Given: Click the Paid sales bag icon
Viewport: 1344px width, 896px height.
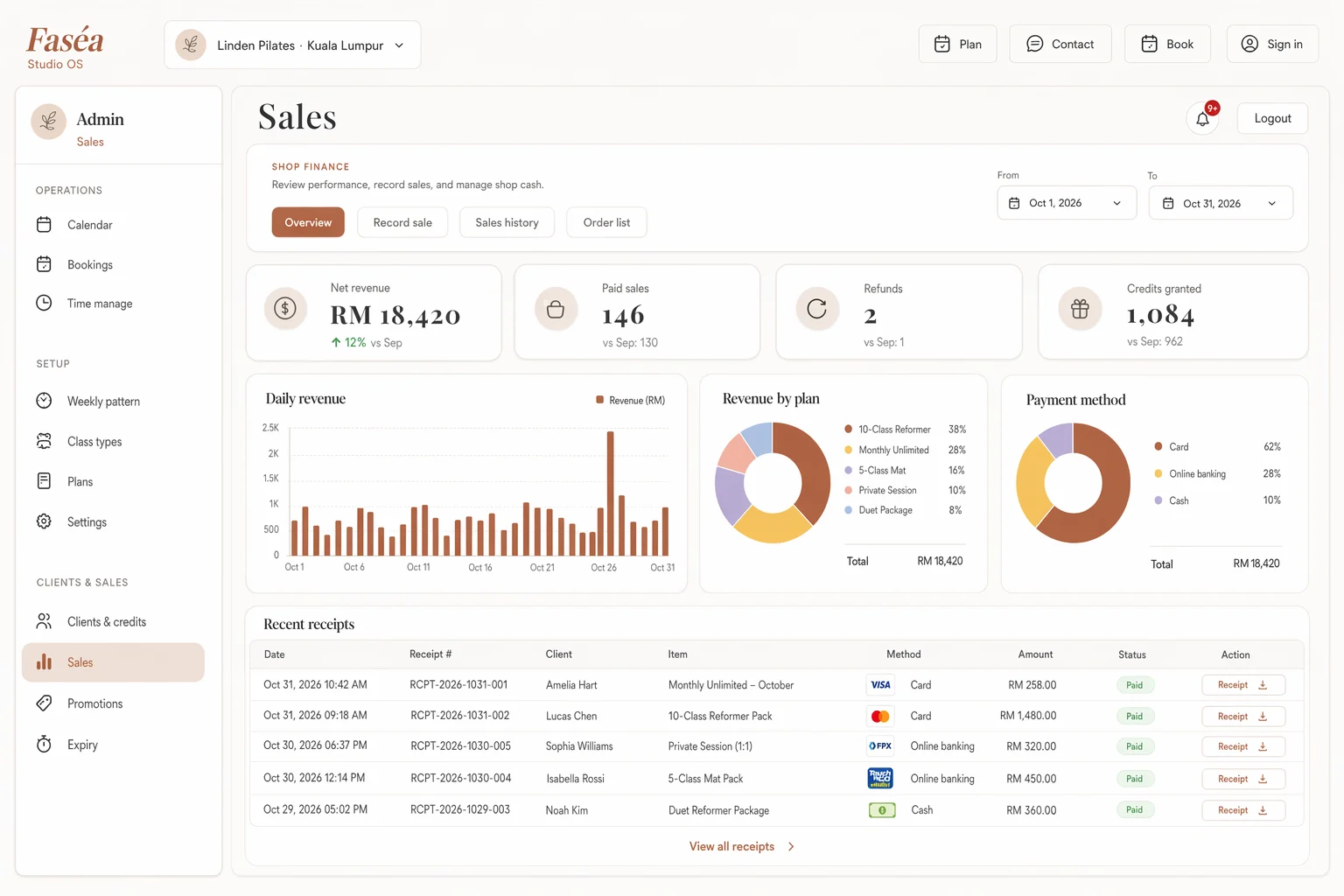Looking at the screenshot, I should pos(556,310).
